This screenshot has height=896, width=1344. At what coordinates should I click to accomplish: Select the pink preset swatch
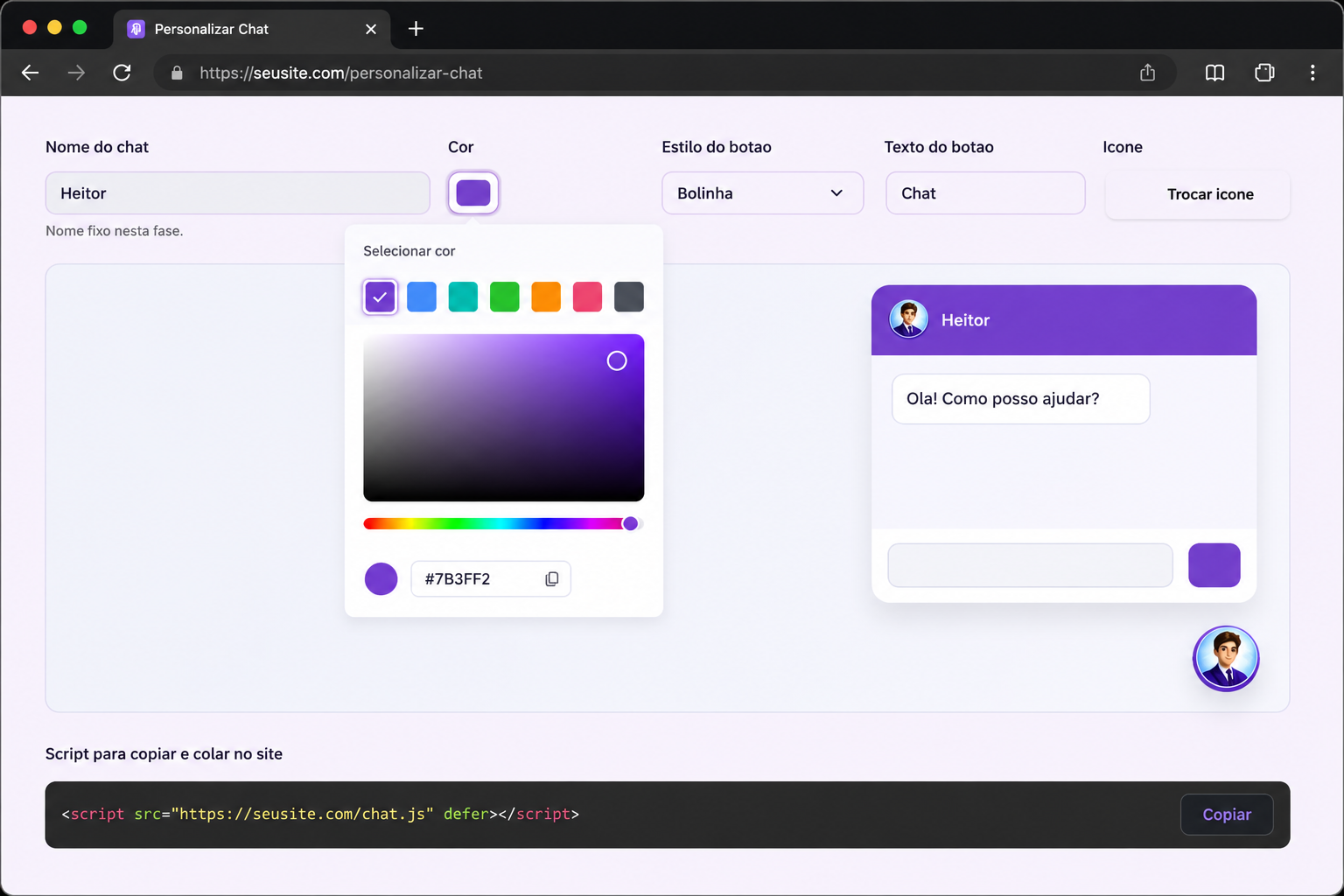[x=587, y=297]
